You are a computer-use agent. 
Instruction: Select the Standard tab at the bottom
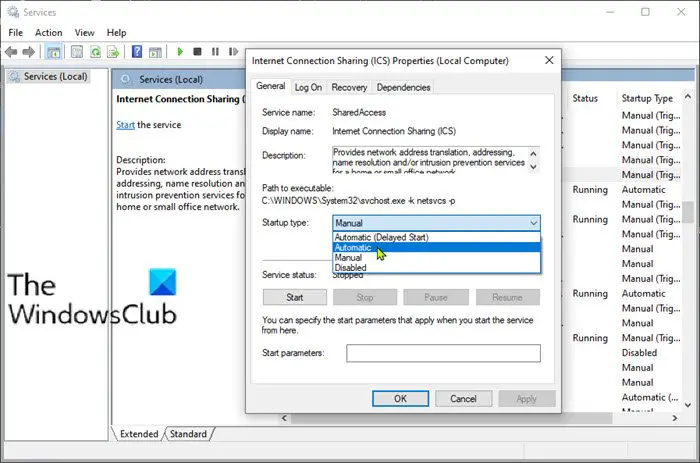coord(188,434)
